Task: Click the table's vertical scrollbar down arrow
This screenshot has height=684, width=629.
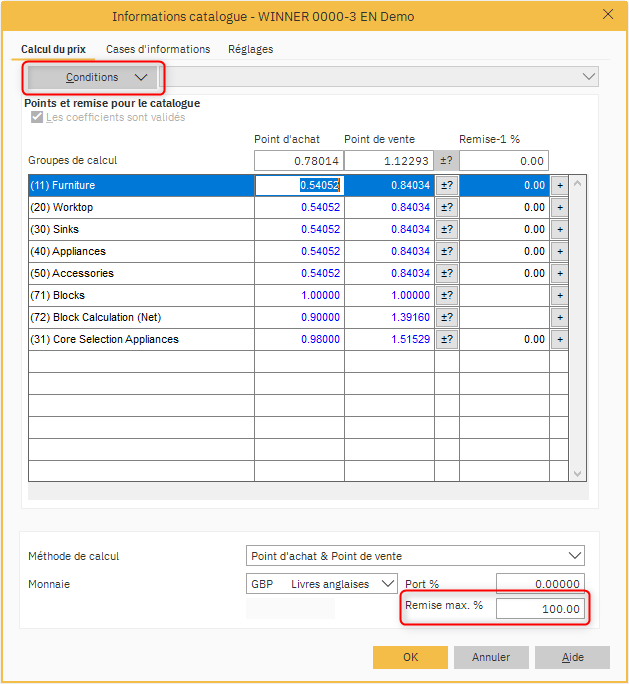Action: point(576,474)
